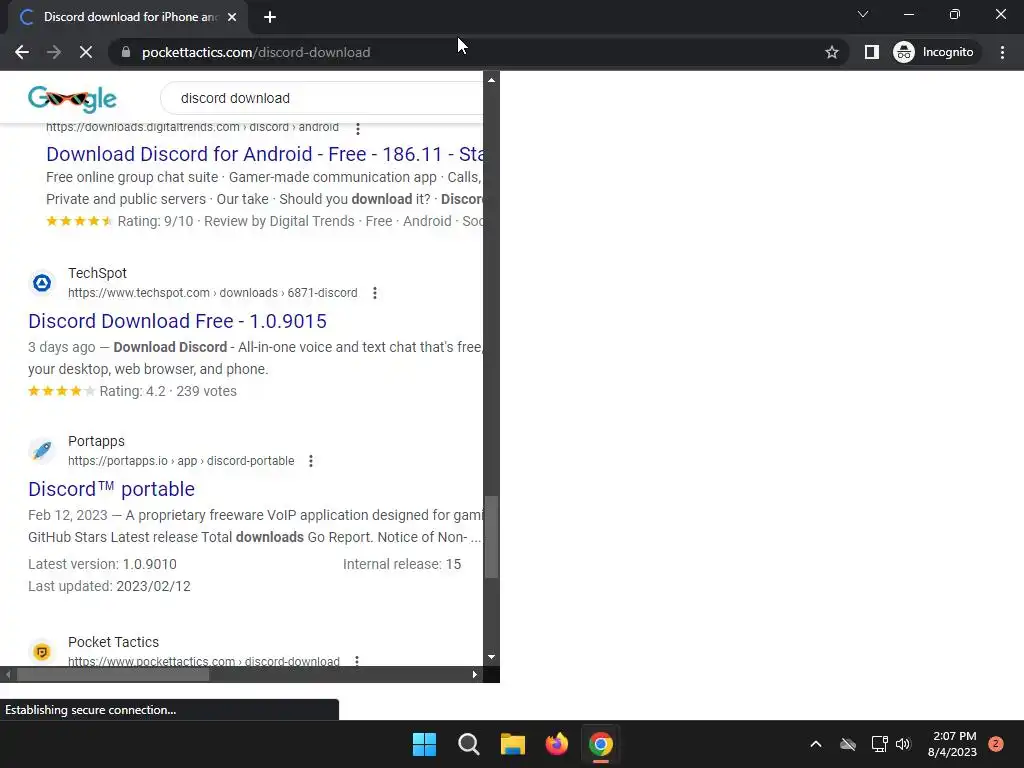The image size is (1024, 768).
Task: Open Windows taskbar search
Action: (468, 744)
